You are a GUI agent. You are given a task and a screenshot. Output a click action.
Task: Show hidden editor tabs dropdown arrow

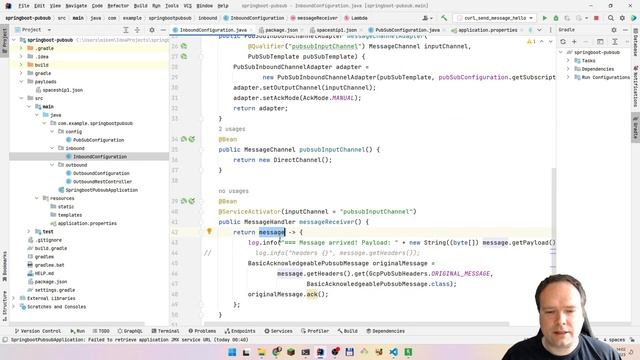[539, 30]
